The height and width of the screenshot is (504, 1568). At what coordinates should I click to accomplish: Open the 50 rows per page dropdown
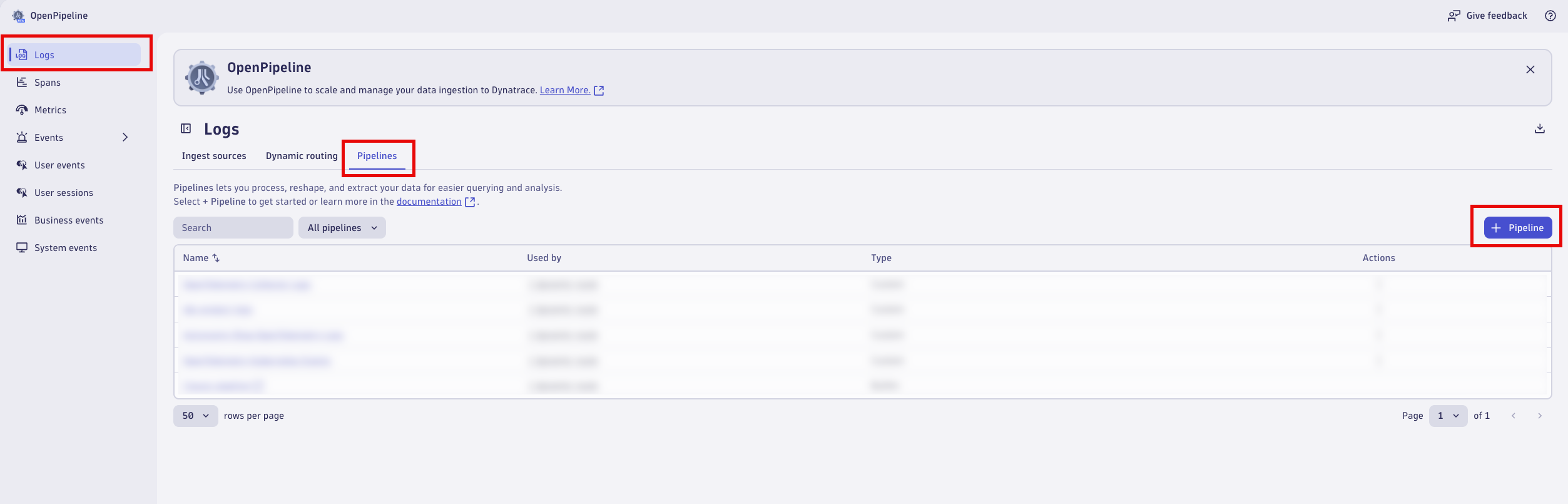point(196,416)
